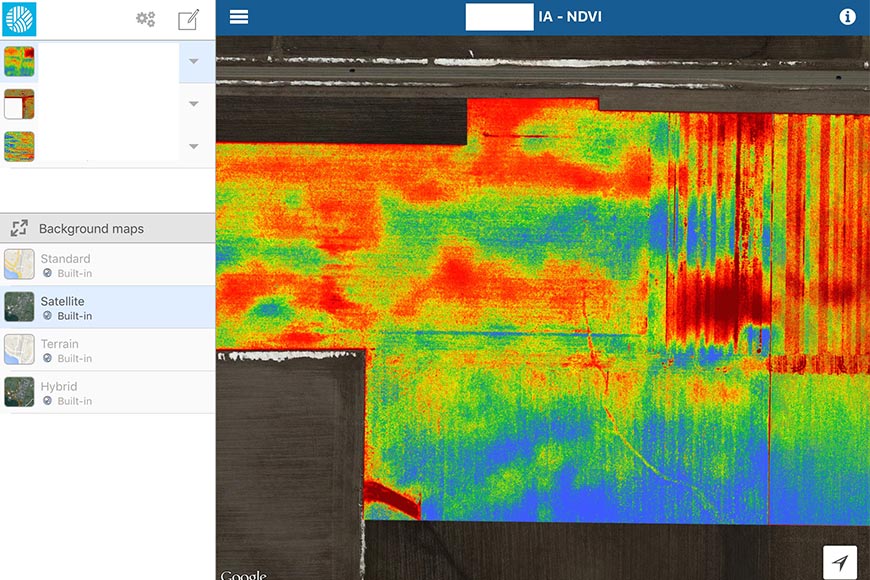The width and height of the screenshot is (870, 580).
Task: Select the second layer thumbnail with white area
Action: coord(20,104)
